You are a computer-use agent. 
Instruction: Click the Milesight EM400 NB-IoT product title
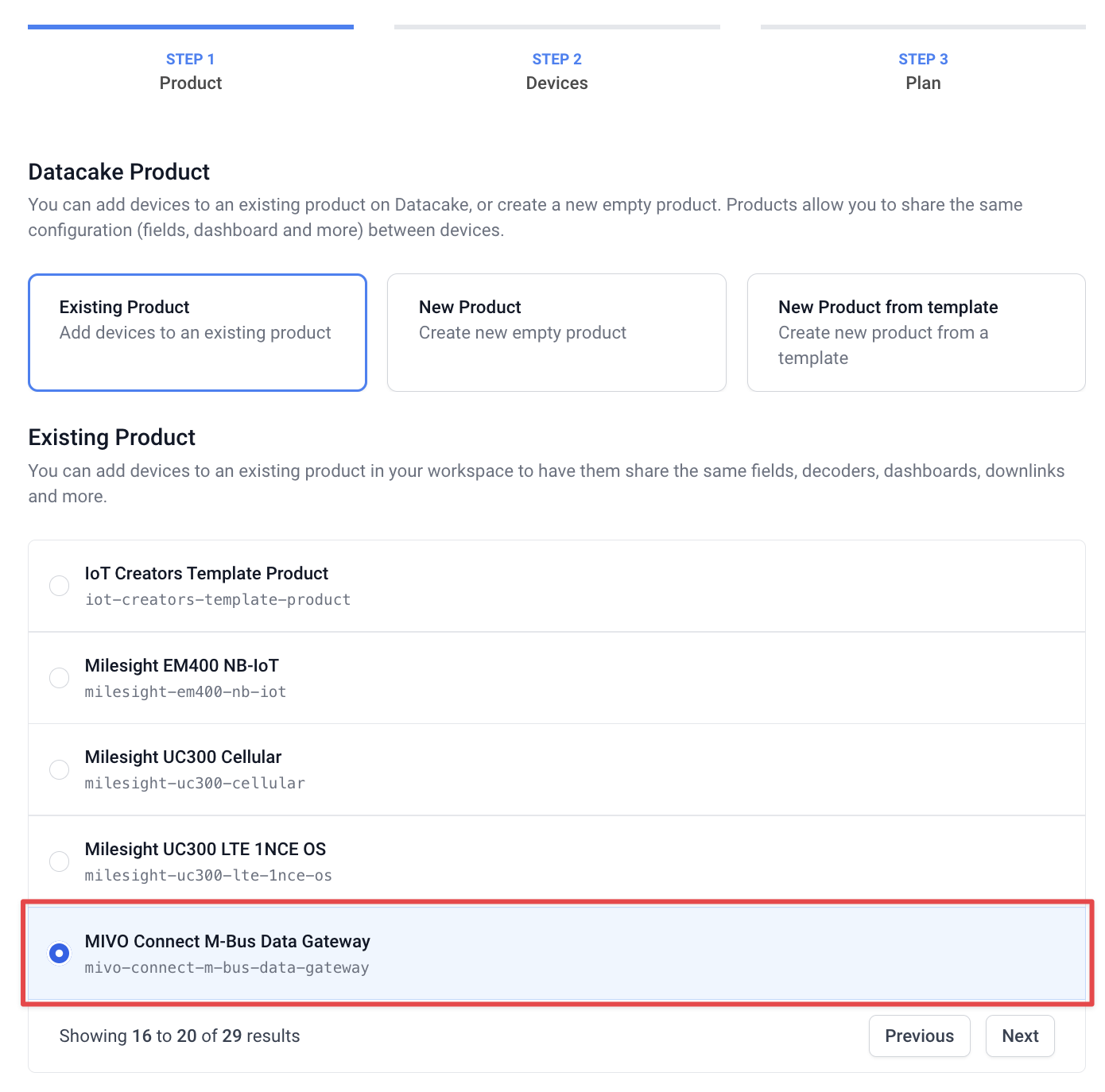tap(182, 665)
